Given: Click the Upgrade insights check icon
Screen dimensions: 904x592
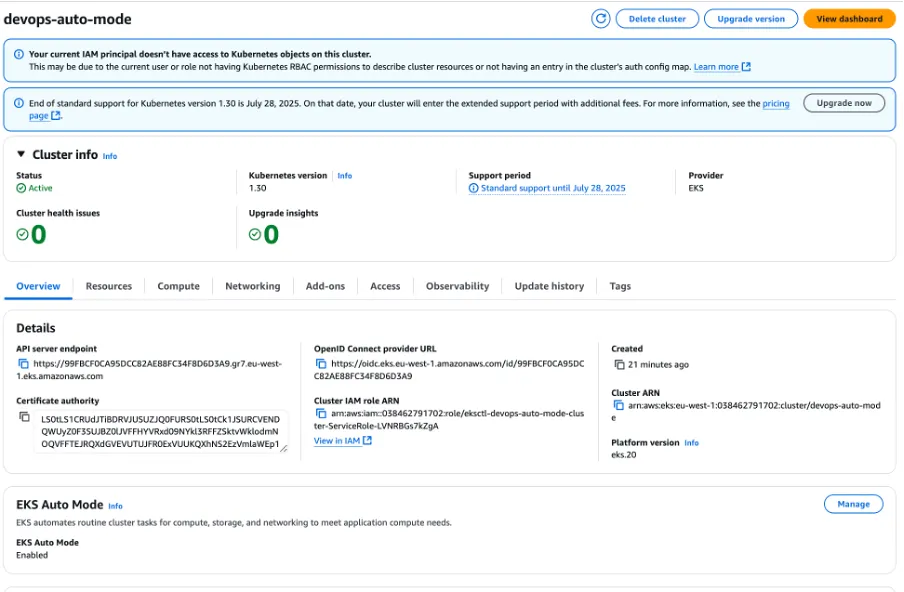Looking at the screenshot, I should click(x=255, y=234).
